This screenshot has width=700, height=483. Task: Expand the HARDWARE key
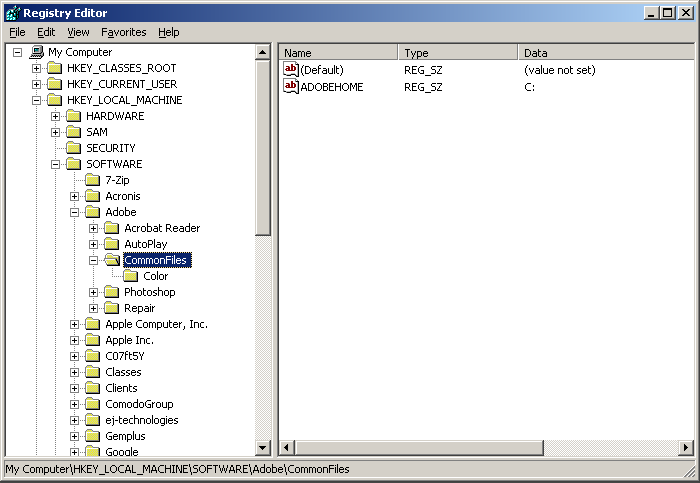pos(55,117)
